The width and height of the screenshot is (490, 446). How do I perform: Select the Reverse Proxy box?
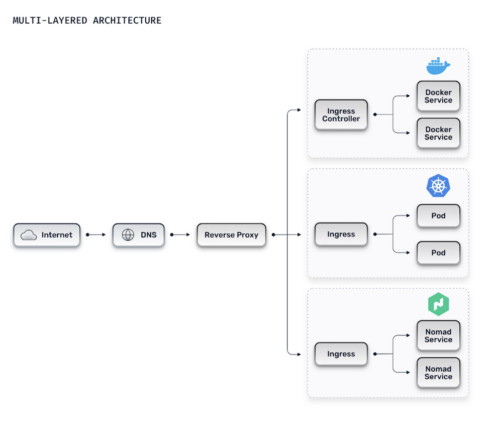coord(231,235)
